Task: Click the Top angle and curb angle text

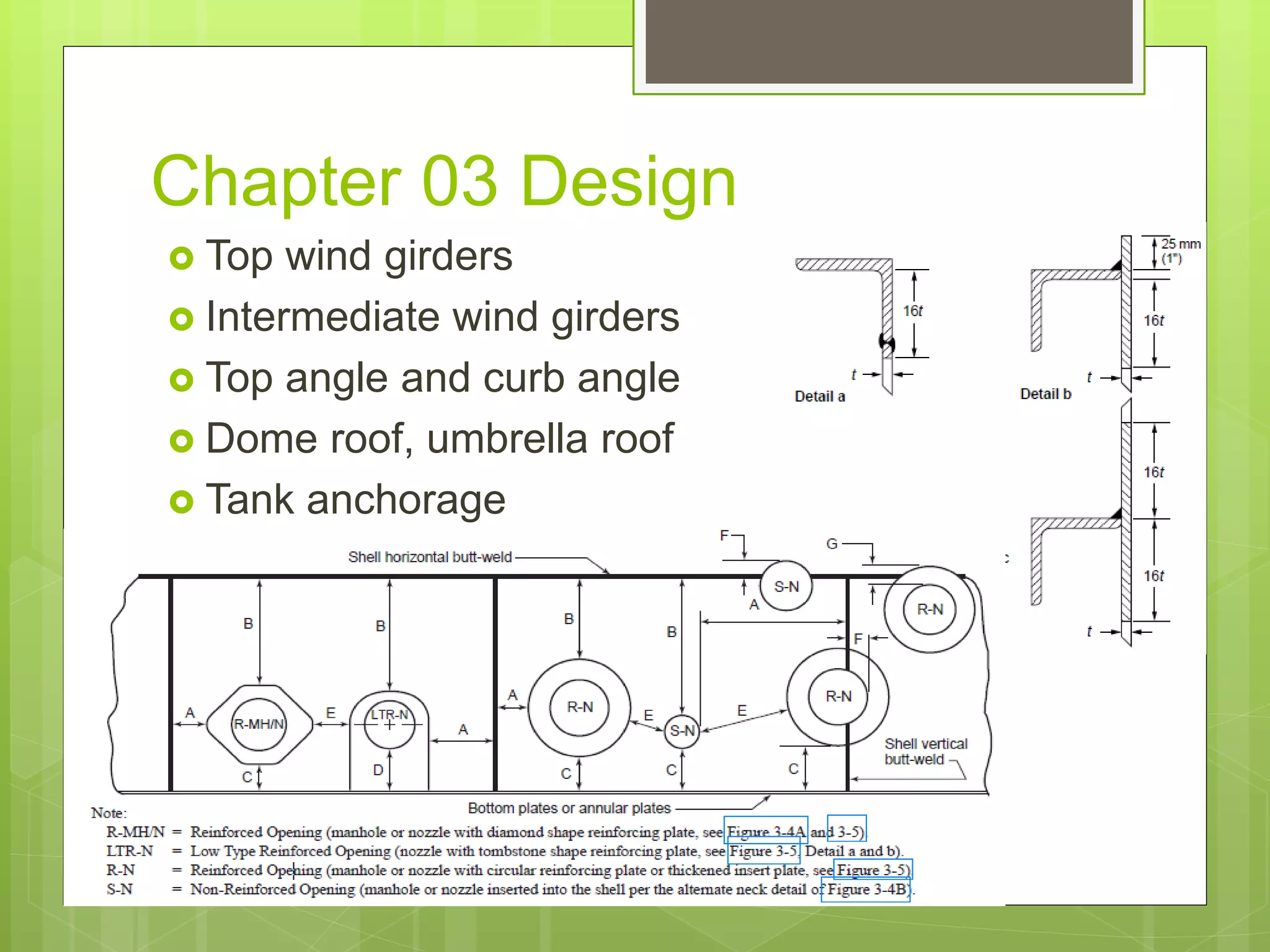Action: pos(442,377)
